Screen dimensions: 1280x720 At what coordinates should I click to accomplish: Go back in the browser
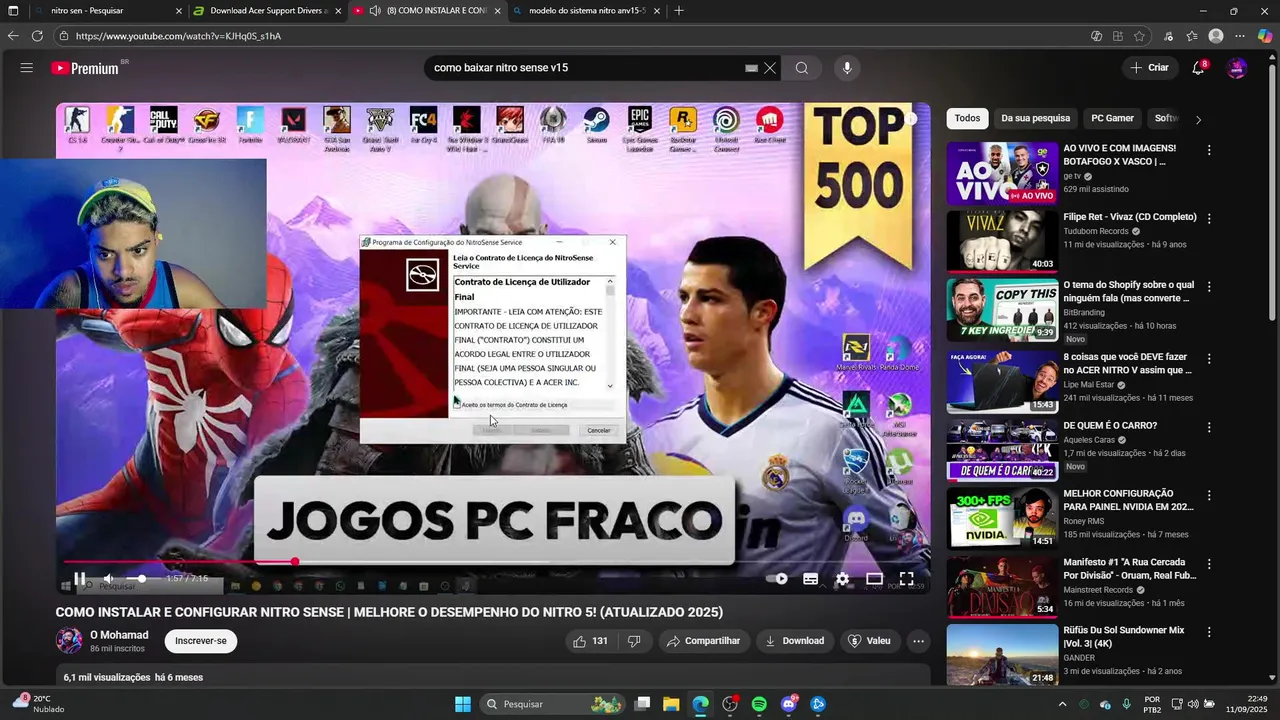[13, 36]
